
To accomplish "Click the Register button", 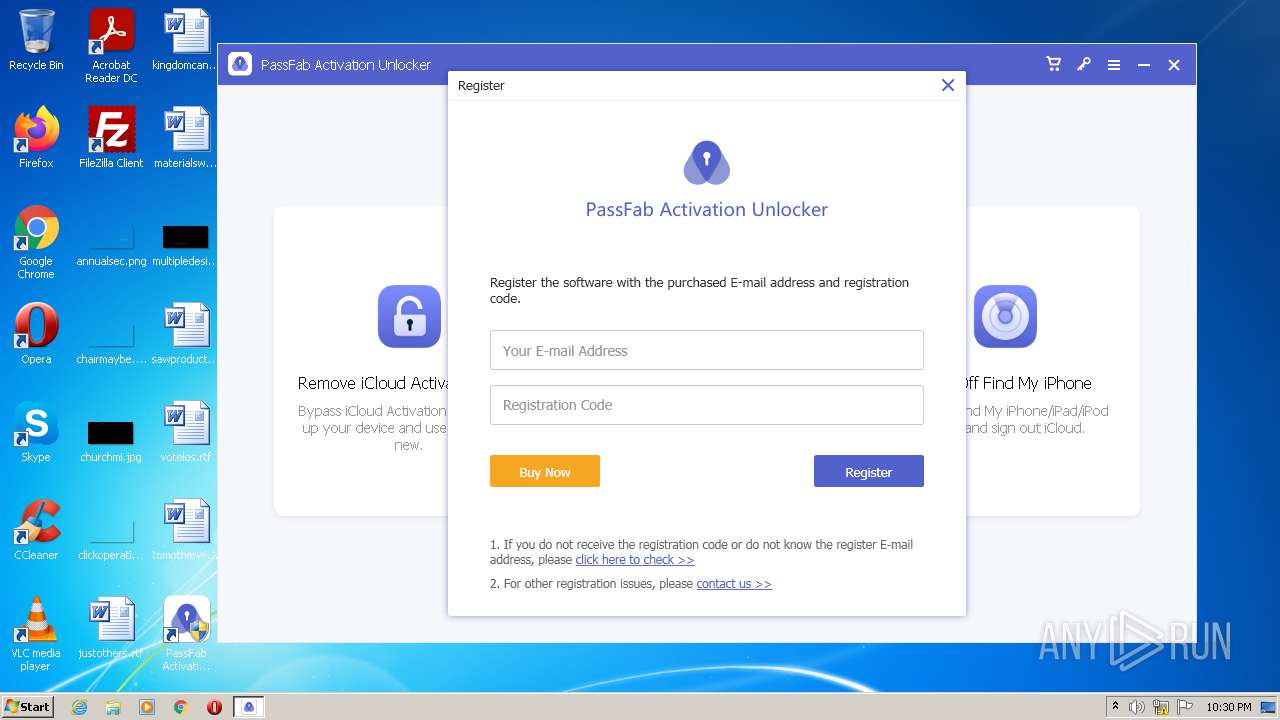I will [x=868, y=471].
